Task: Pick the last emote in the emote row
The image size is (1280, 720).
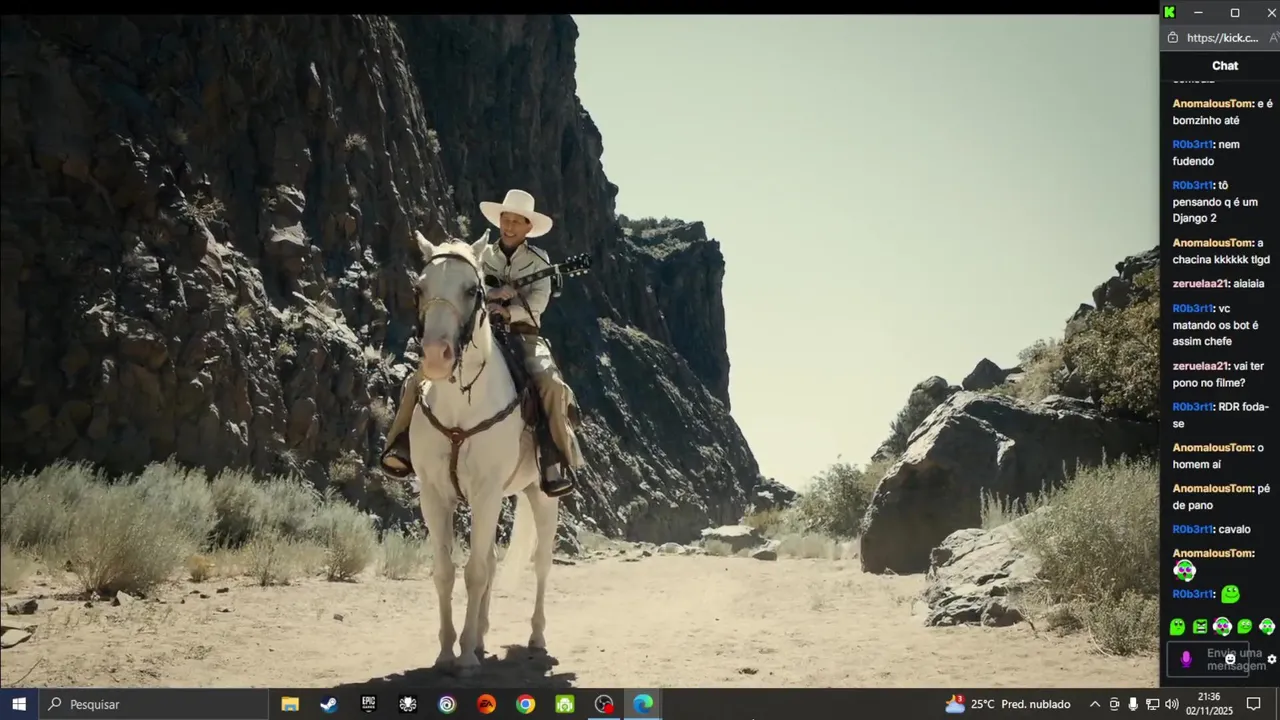Action: click(1267, 627)
